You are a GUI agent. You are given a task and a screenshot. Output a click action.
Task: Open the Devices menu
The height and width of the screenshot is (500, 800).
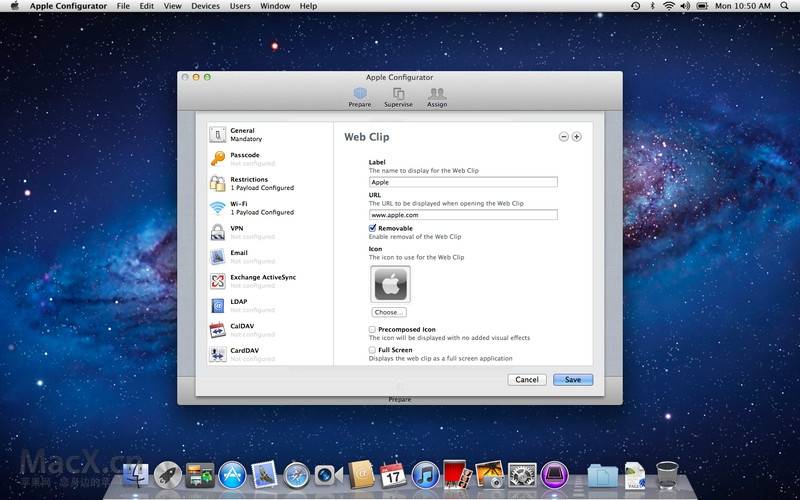tap(205, 6)
